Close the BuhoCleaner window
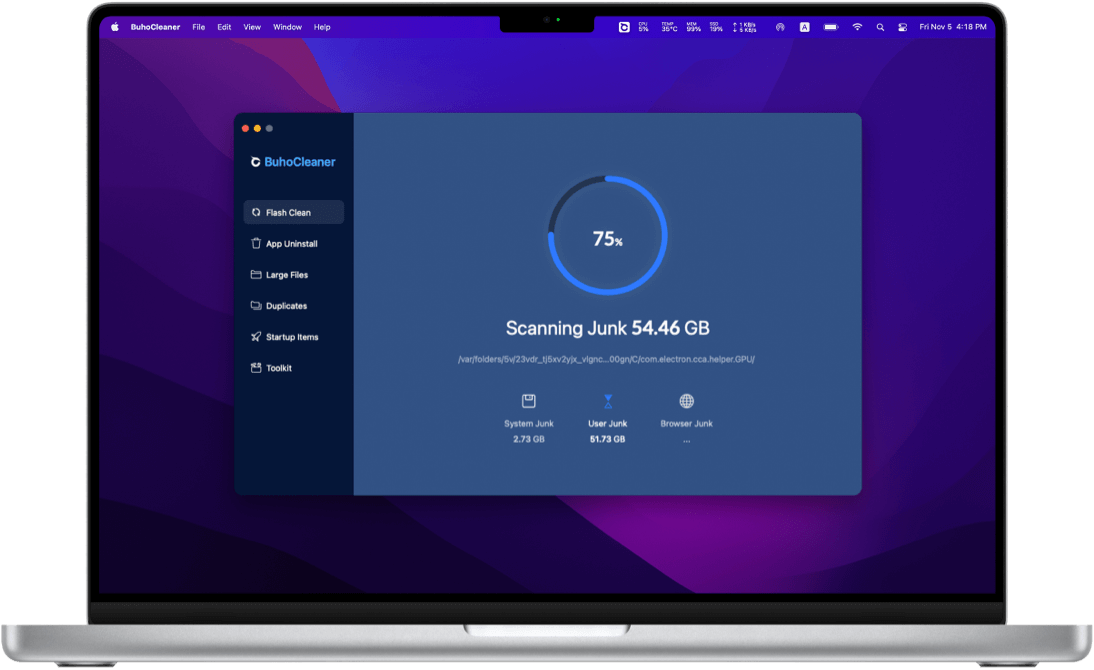The image size is (1094, 670). point(246,128)
